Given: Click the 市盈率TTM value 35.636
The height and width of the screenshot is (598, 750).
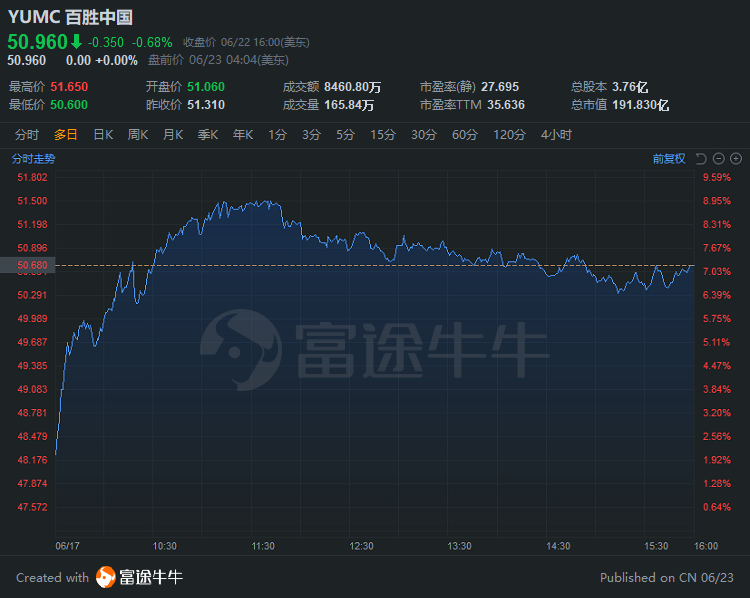Looking at the screenshot, I should coord(506,105).
